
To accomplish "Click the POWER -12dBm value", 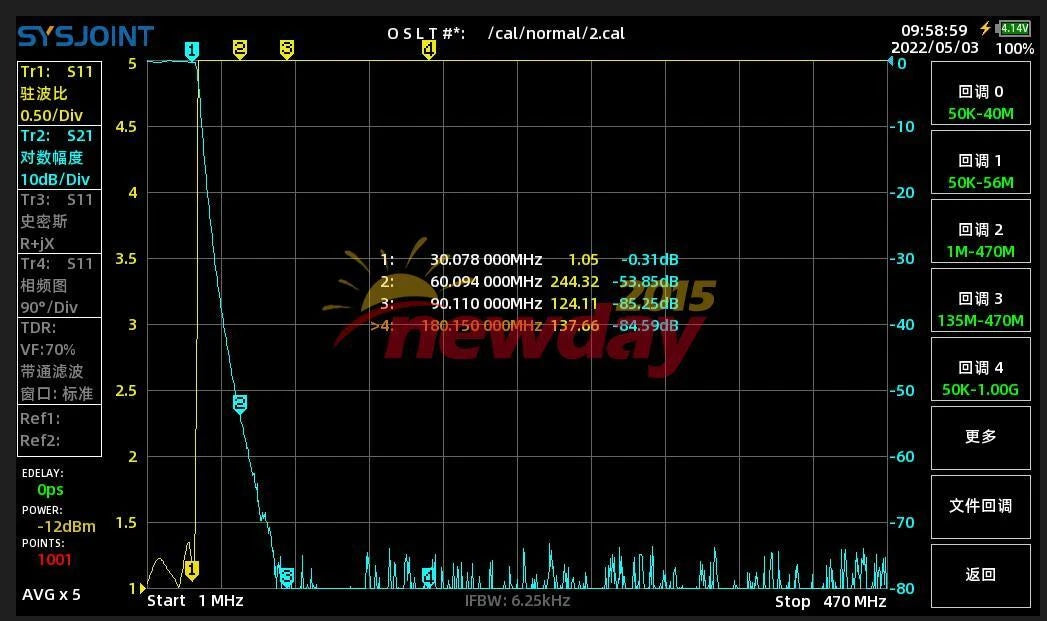I will [x=66, y=526].
